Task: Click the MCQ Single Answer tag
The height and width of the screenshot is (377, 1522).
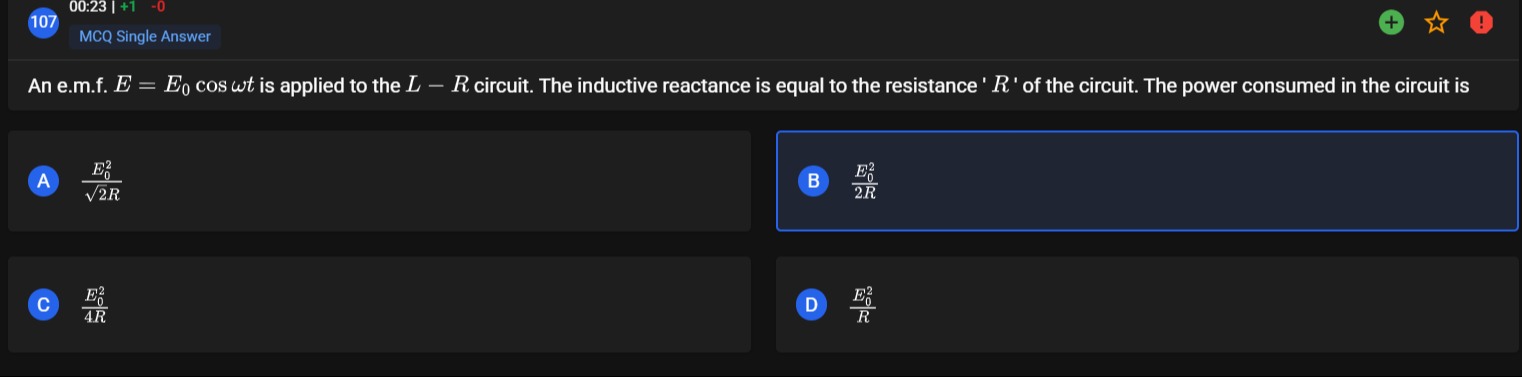Action: tap(145, 37)
